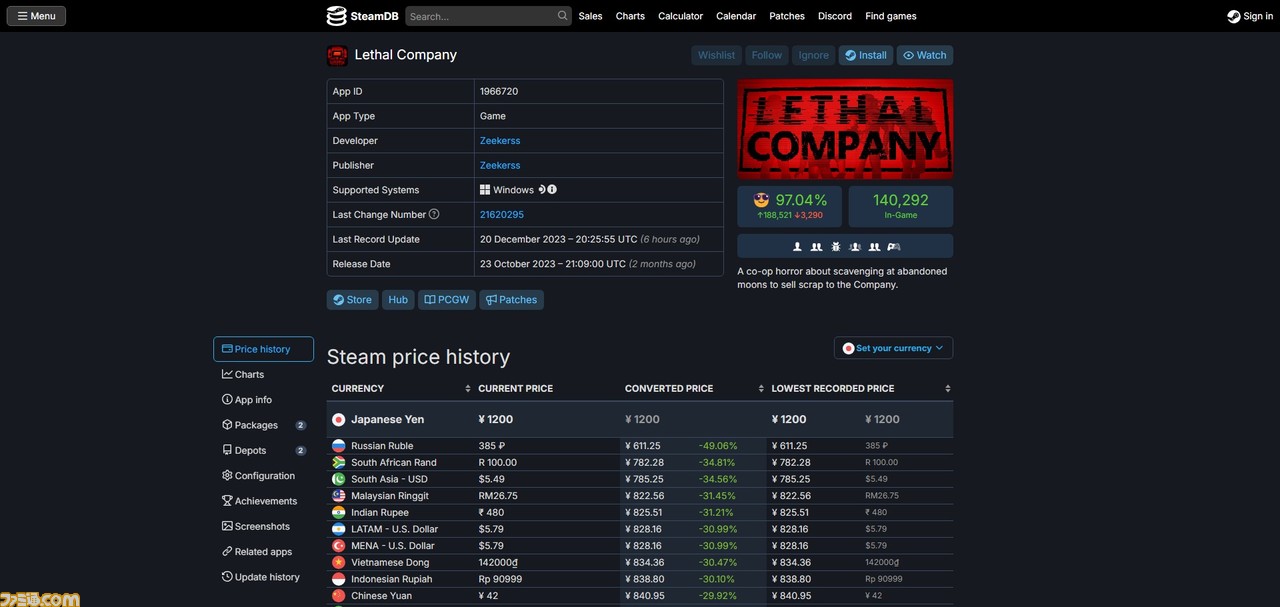1280x607 pixels.
Task: Click the search magnifier icon
Action: (563, 16)
